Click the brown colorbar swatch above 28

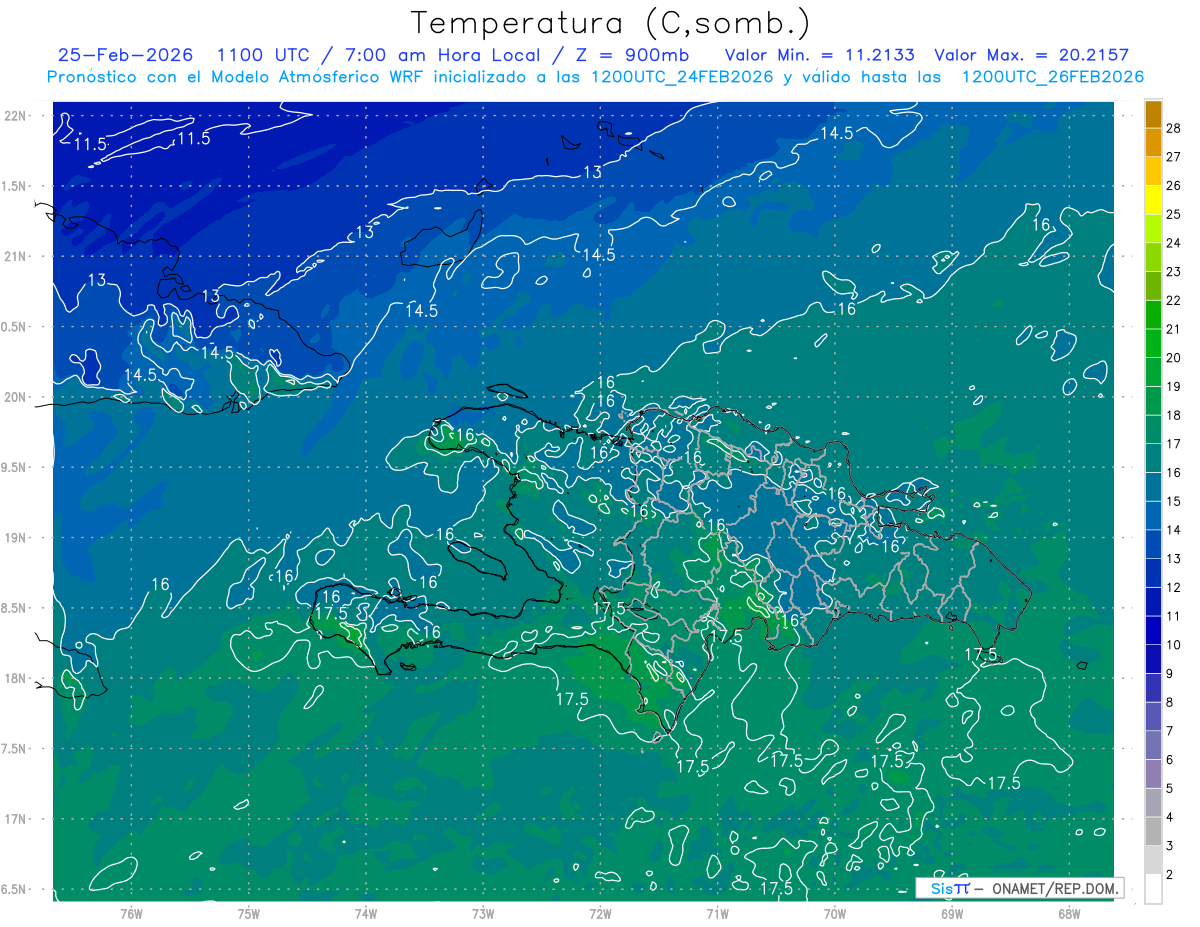1153,114
